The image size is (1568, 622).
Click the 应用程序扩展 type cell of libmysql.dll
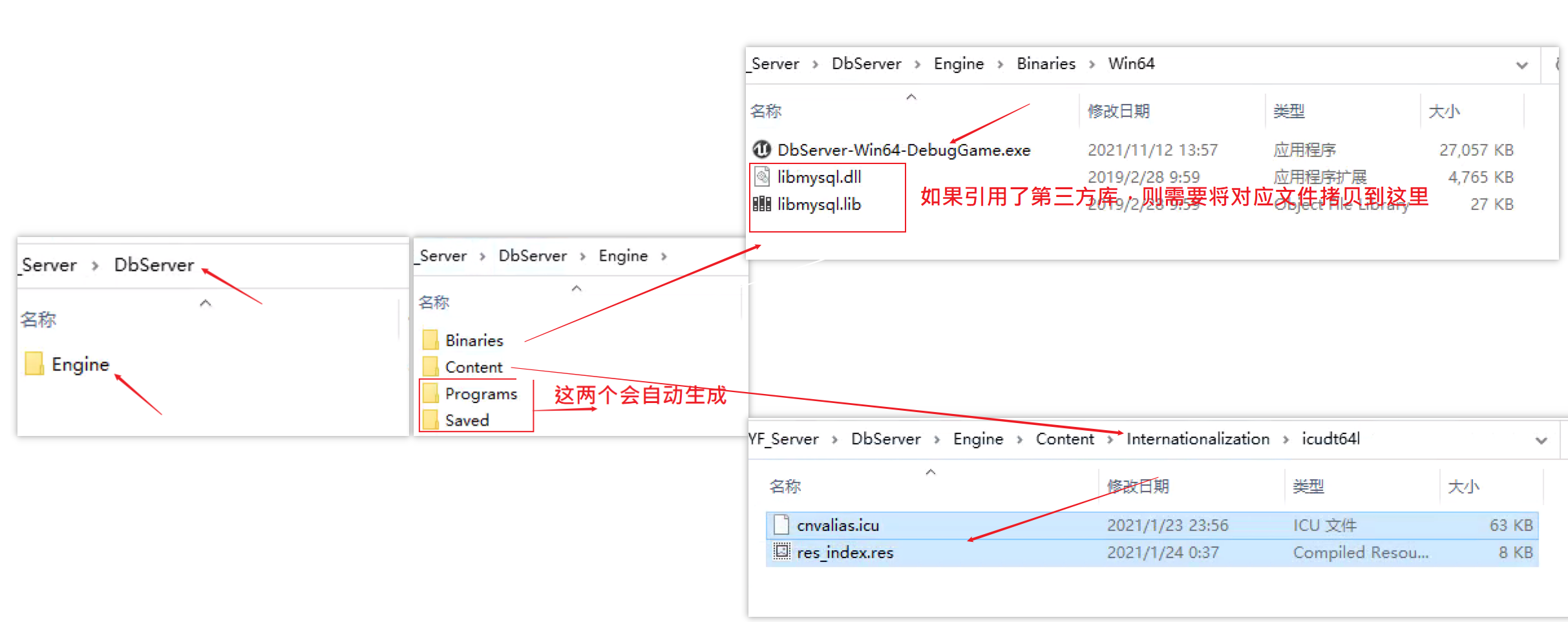[1320, 177]
